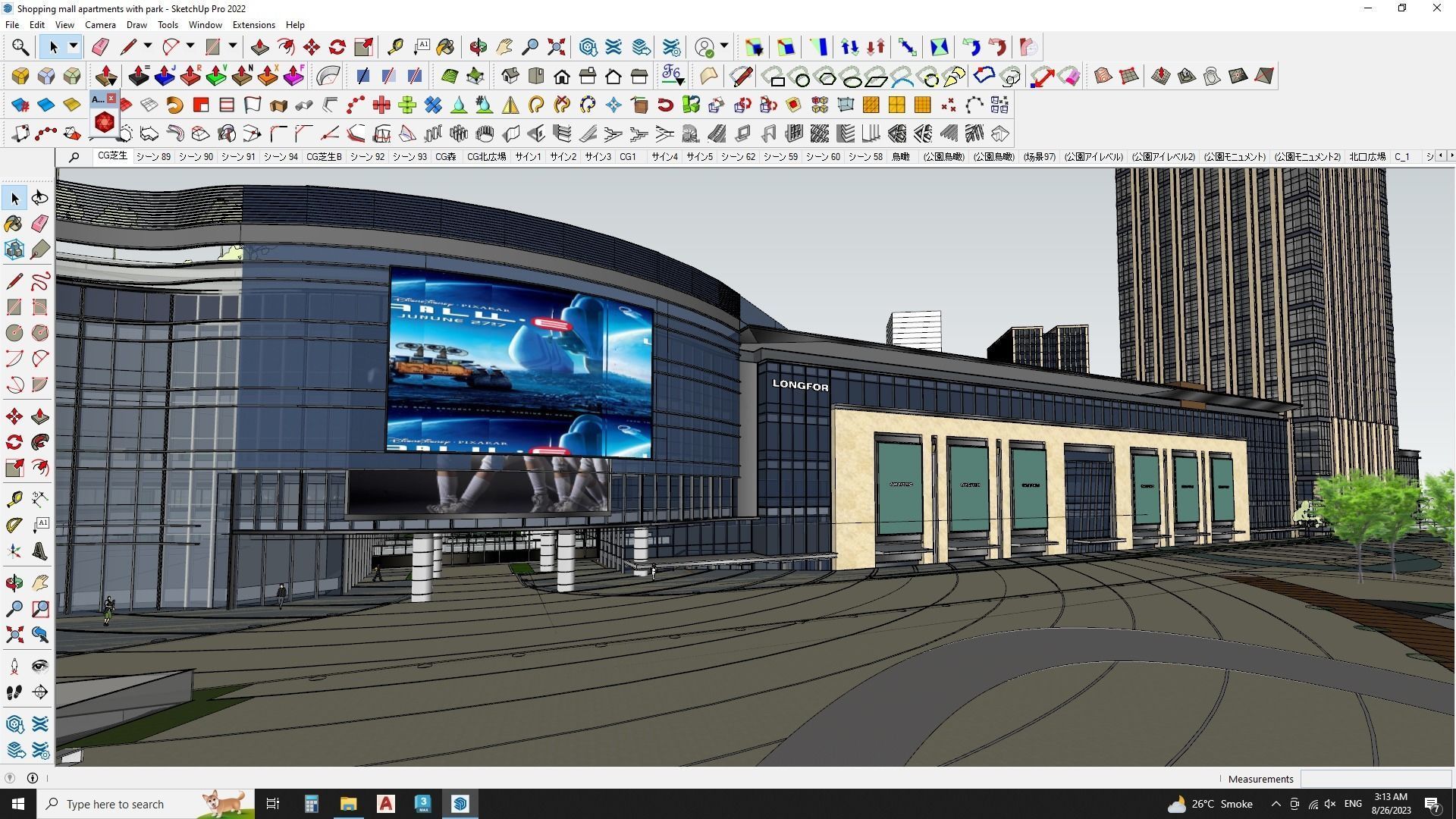Viewport: 1456px width, 819px height.
Task: Click the taskbar search box
Action: pyautogui.click(x=146, y=804)
